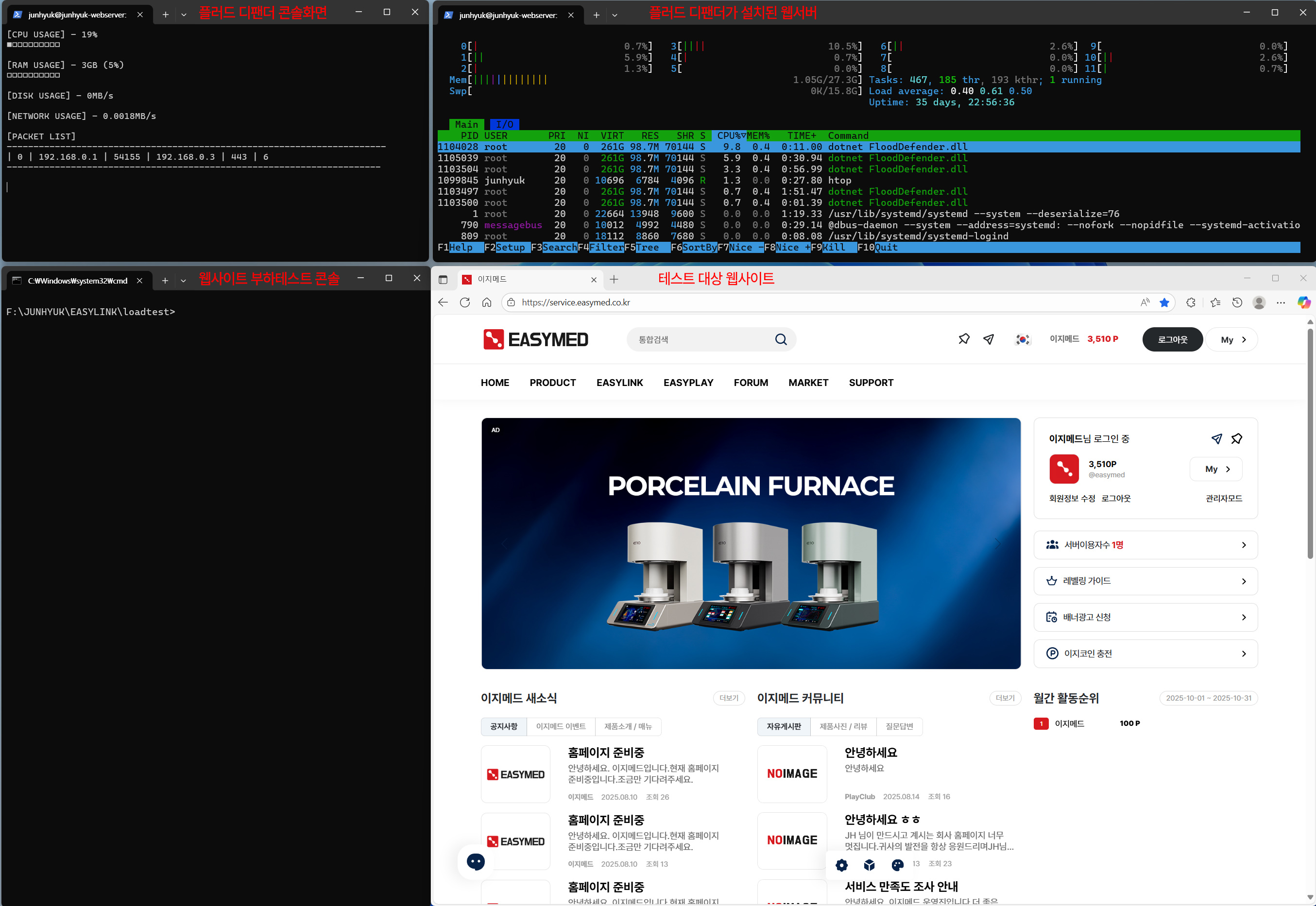Click the paper plane message icon in header

point(989,339)
